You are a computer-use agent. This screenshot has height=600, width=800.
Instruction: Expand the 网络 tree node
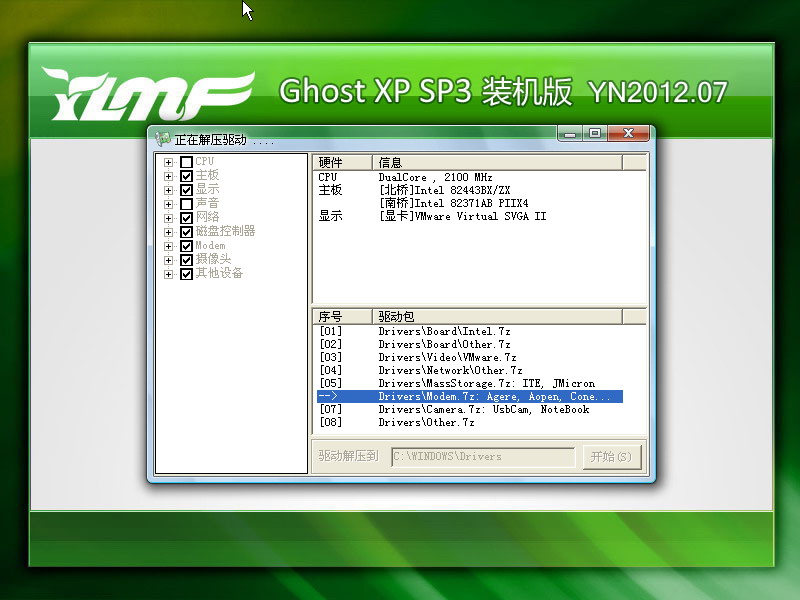[169, 218]
